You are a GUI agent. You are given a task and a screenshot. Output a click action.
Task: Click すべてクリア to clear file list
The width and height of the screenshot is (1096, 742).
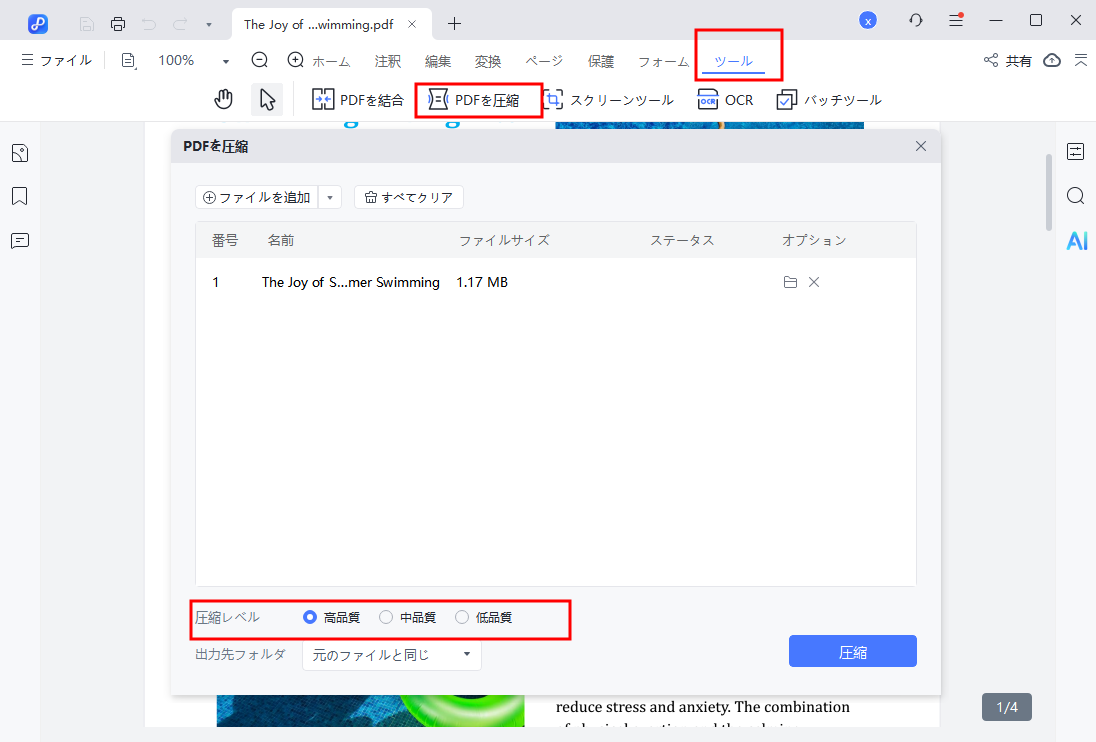pyautogui.click(x=408, y=197)
